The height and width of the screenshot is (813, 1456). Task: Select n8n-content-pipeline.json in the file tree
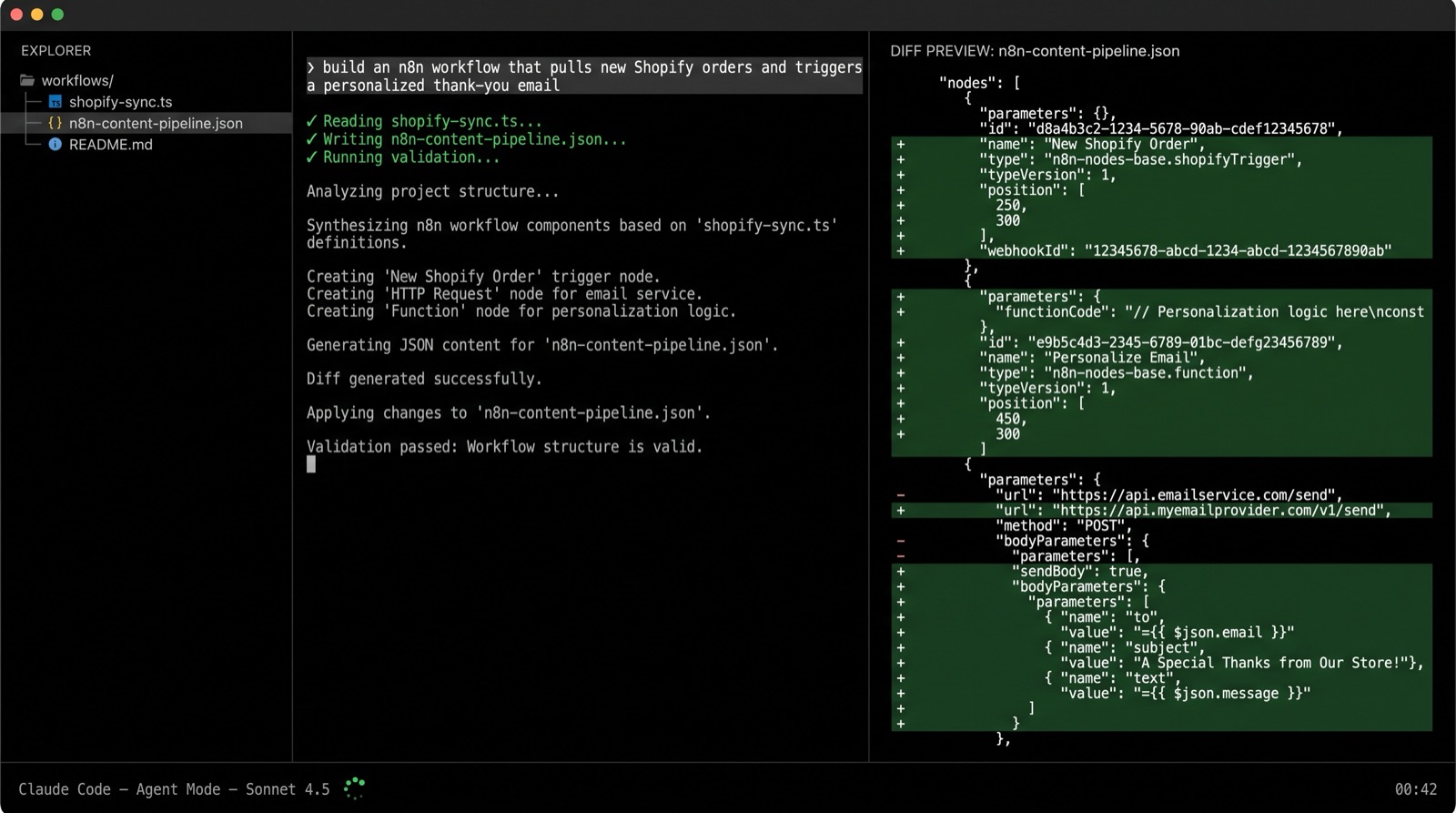(x=156, y=123)
